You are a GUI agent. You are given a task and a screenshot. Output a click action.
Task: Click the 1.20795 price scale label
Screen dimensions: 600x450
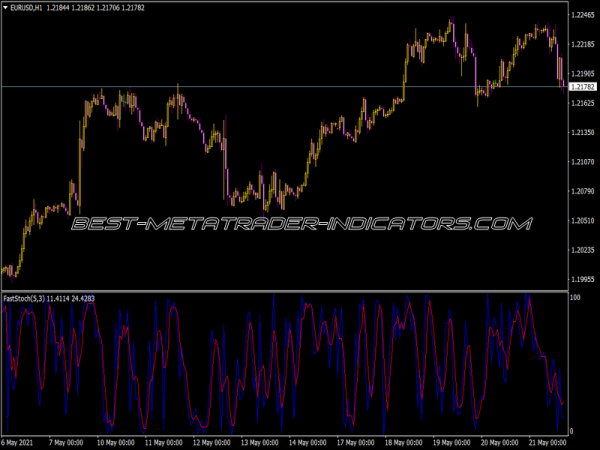(582, 191)
